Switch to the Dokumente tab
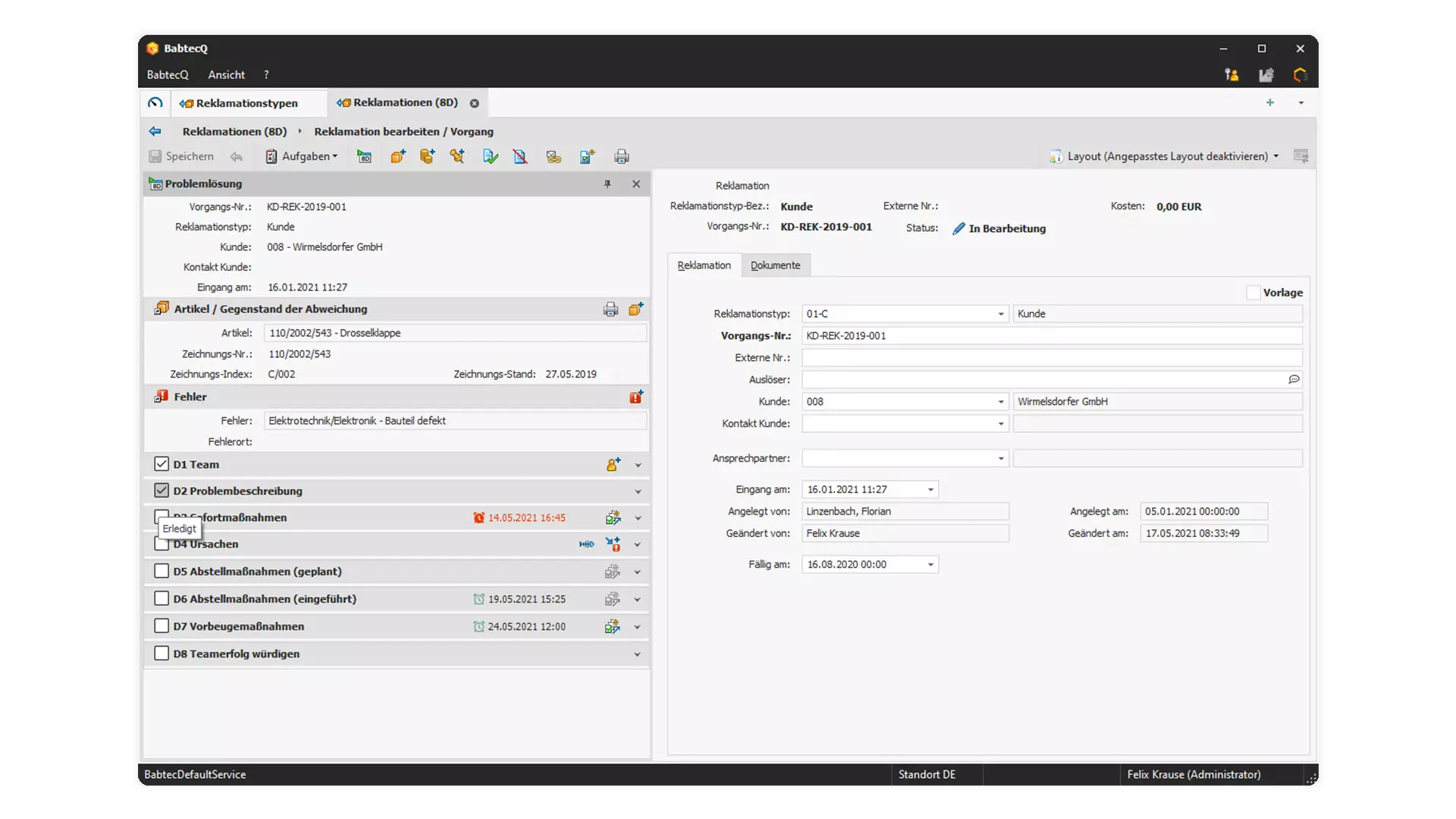Viewport: 1456px width, 819px height. [x=775, y=265]
